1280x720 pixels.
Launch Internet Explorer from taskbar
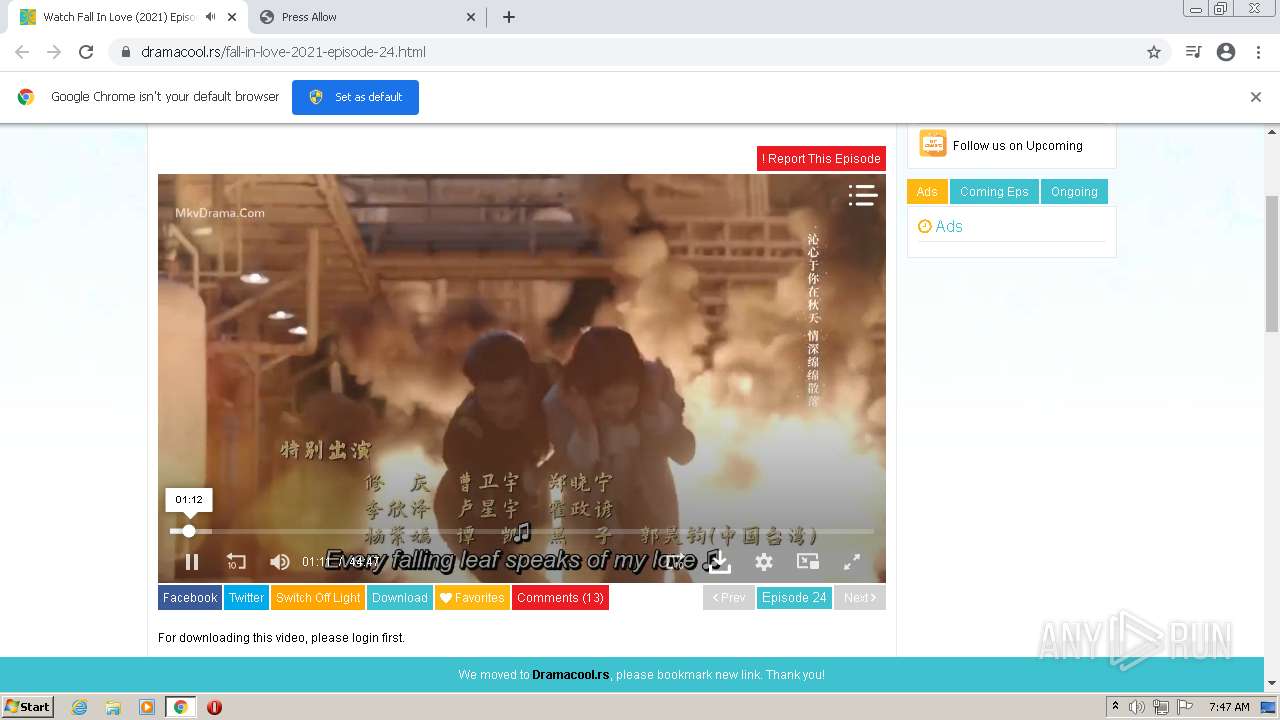(80, 707)
